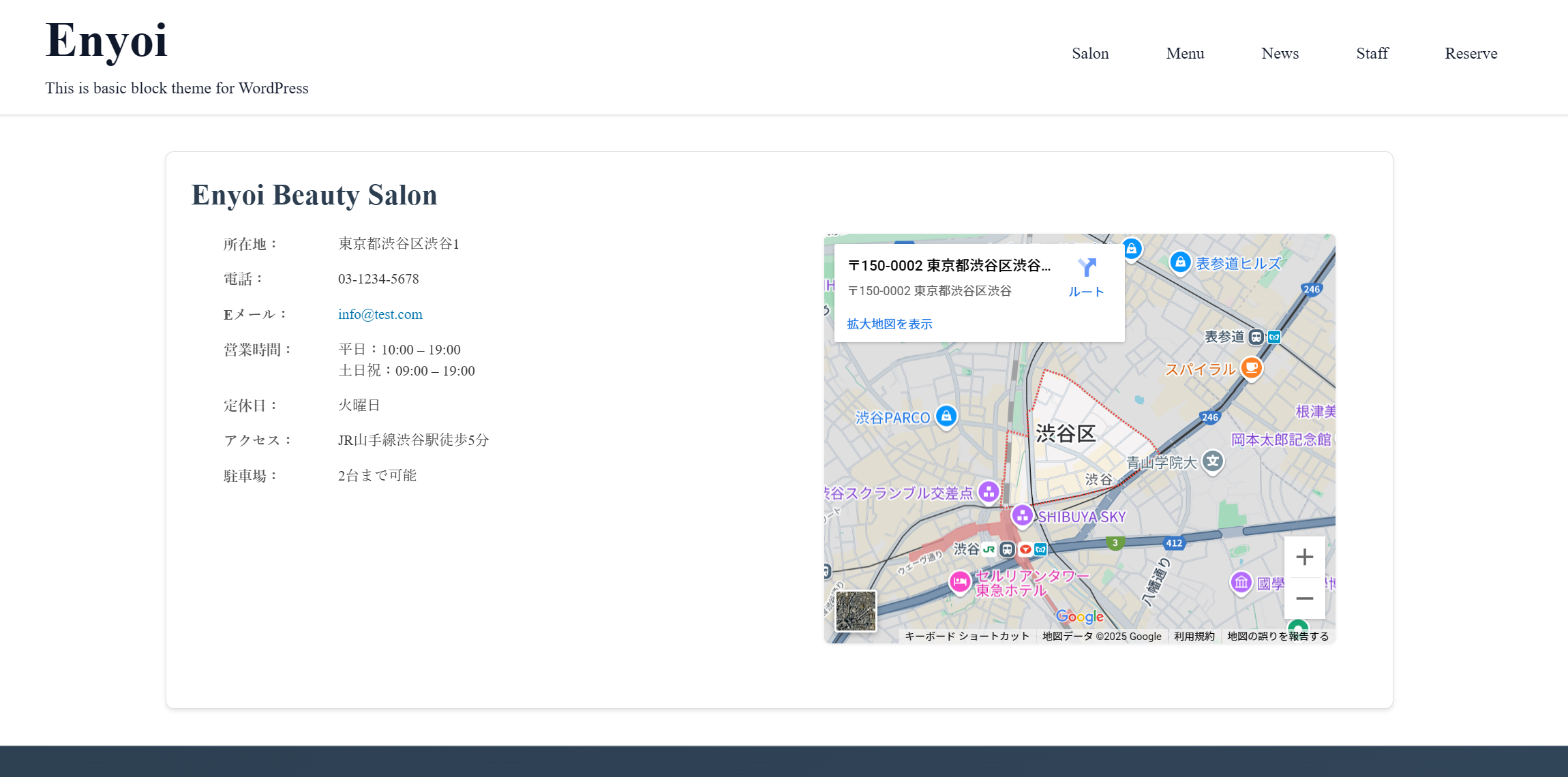Viewport: 1568px width, 777px height.
Task: Click the 拡大地図を表示 link
Action: click(889, 324)
